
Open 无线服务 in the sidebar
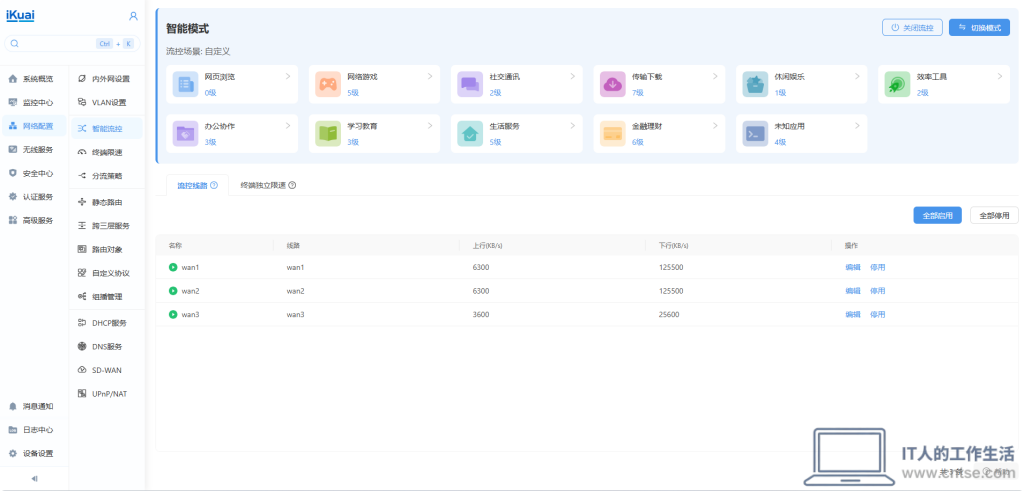pyautogui.click(x=34, y=150)
